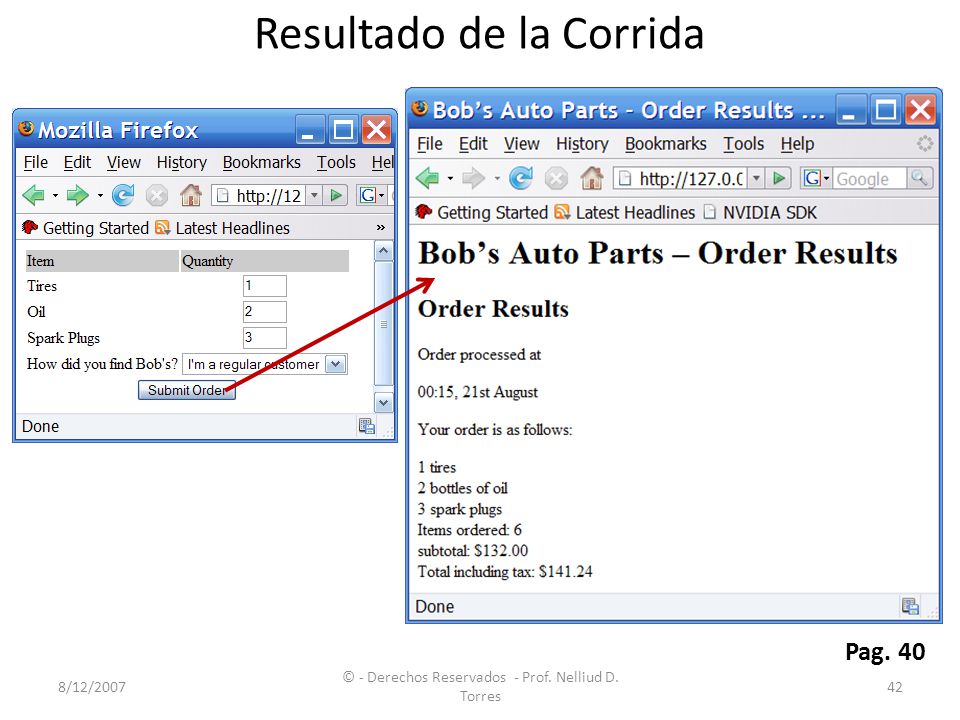Open Latest Headlines bookmark in Order Results window
960x720 pixels.
[x=625, y=212]
